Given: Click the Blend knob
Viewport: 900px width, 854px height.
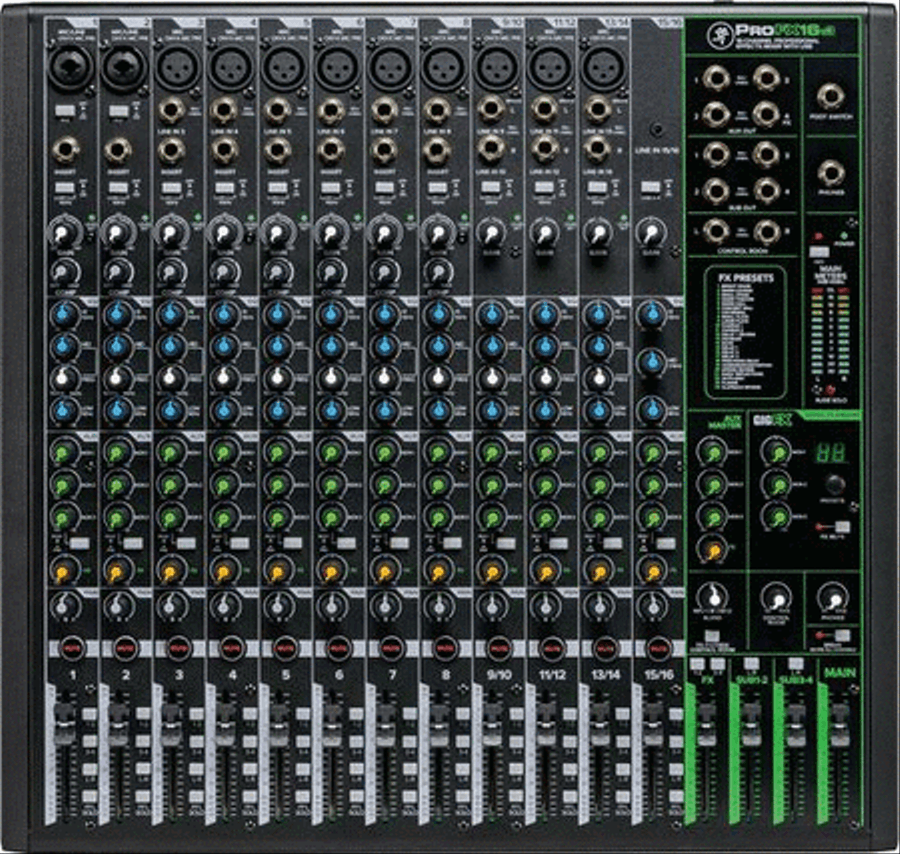Looking at the screenshot, I should [x=713, y=597].
